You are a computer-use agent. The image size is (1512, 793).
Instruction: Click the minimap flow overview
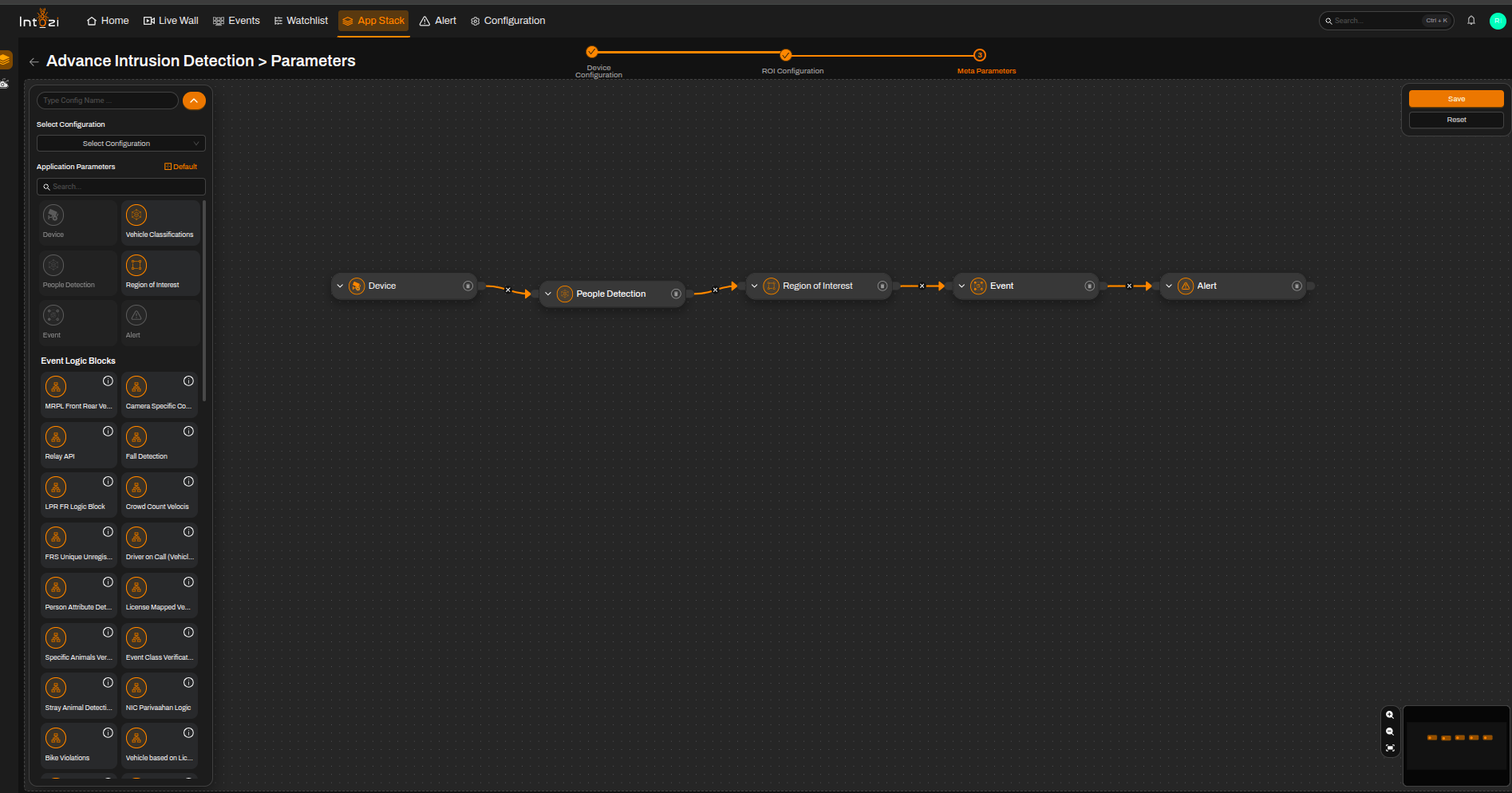click(1456, 745)
